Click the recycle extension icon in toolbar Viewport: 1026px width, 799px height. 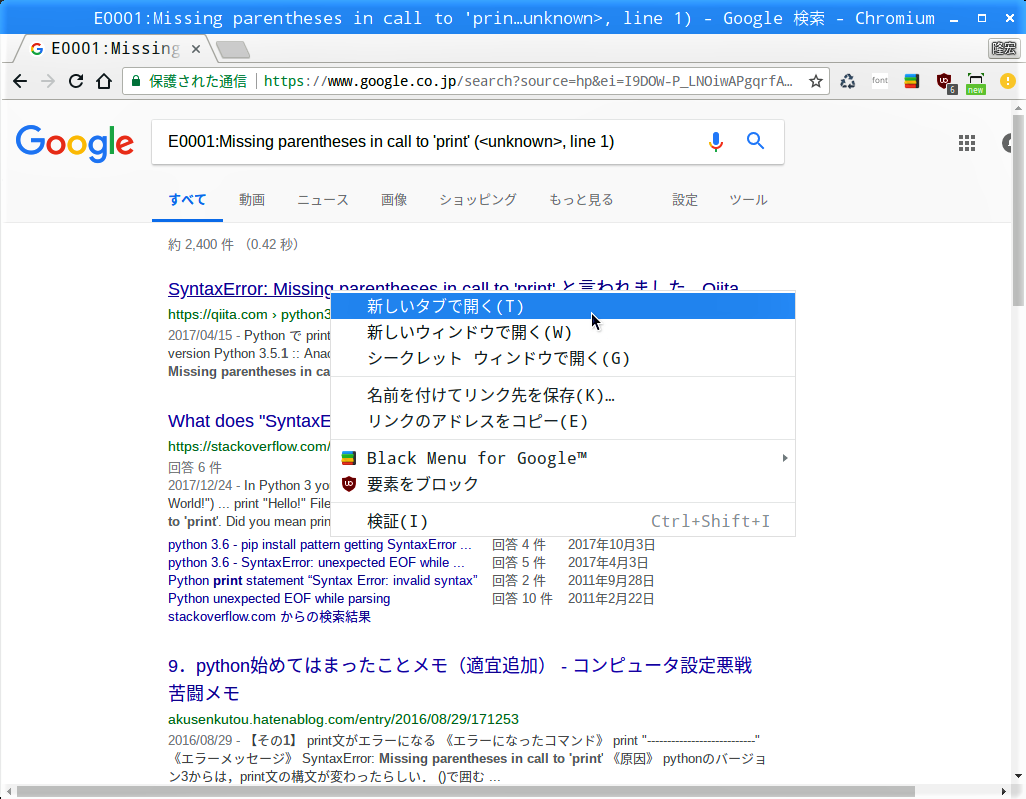(847, 81)
